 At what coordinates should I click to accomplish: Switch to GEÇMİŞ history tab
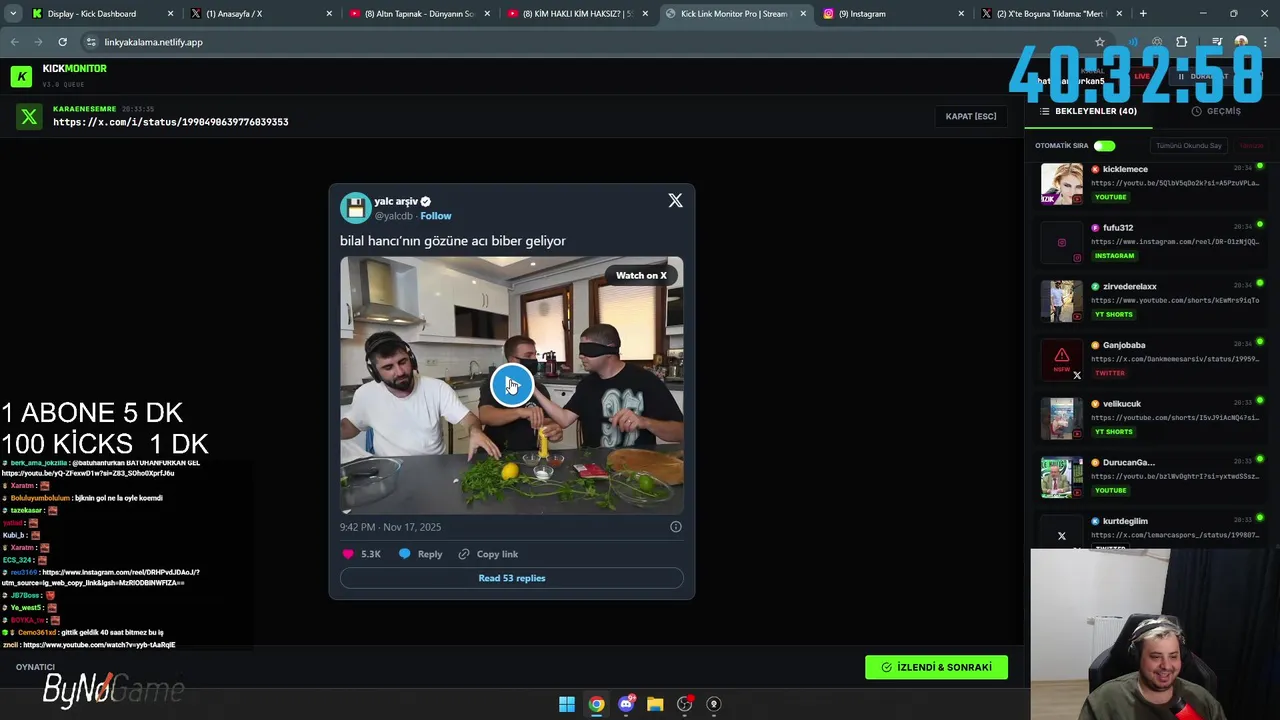(x=1216, y=111)
